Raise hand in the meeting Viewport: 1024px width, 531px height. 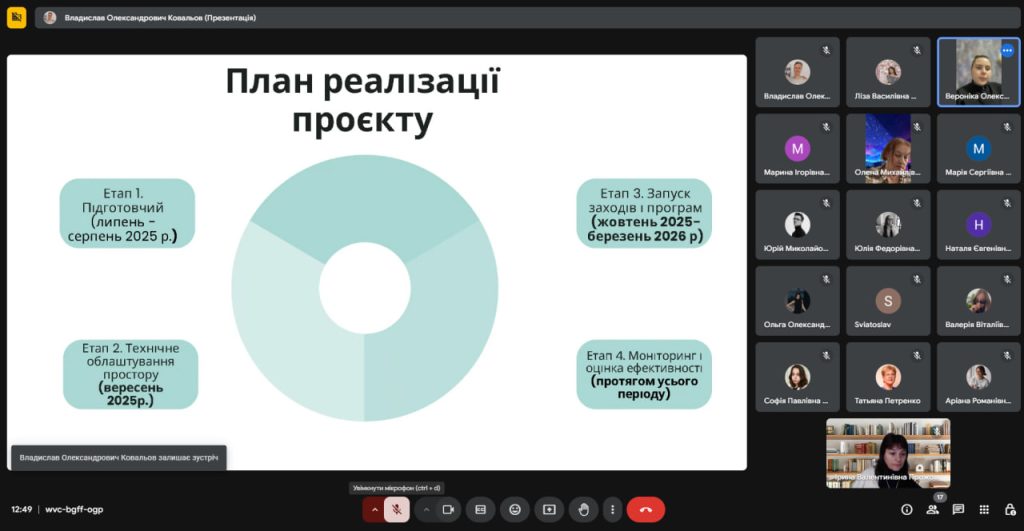coord(584,509)
